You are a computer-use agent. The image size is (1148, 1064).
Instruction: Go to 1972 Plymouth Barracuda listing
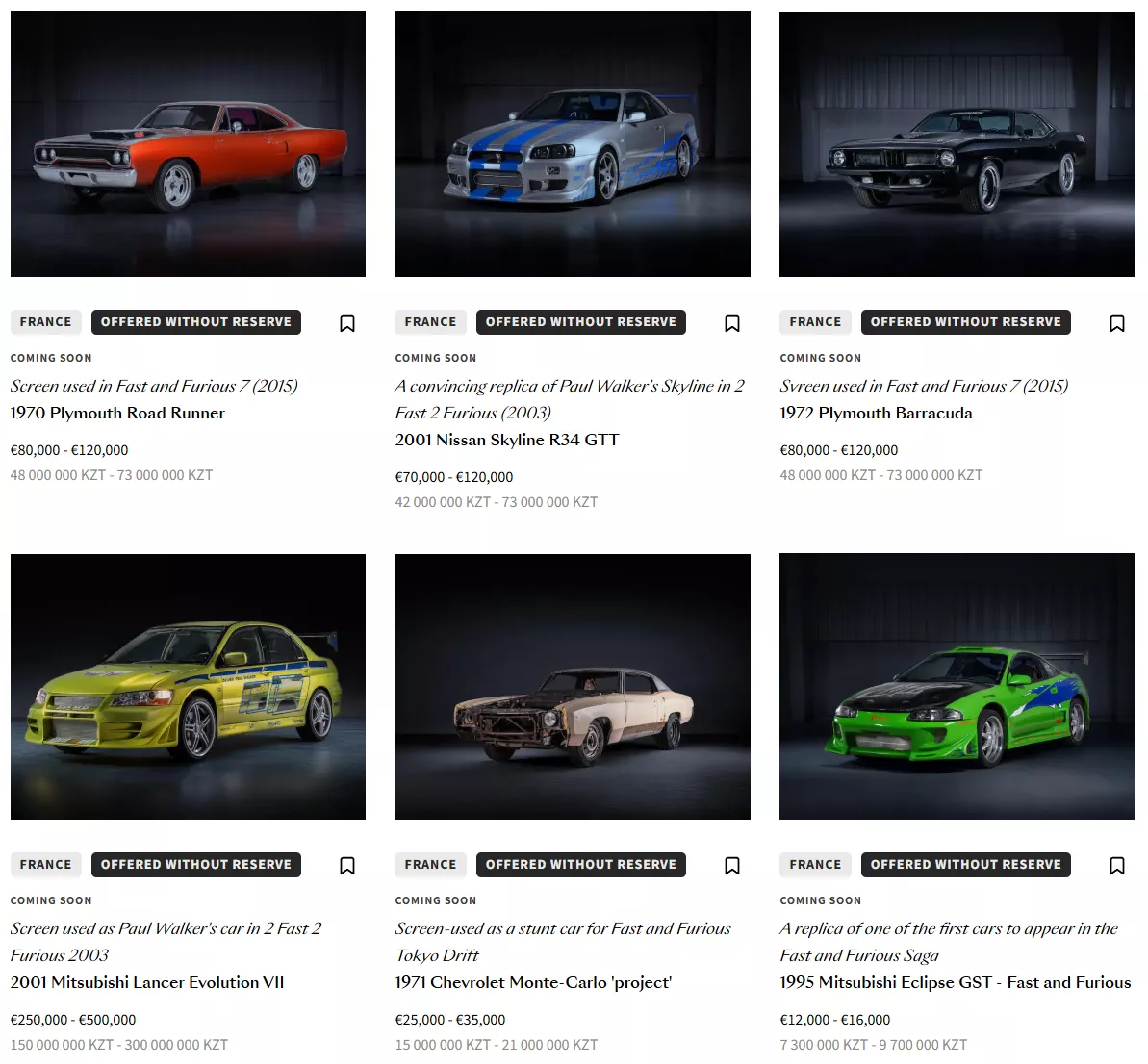click(x=877, y=413)
